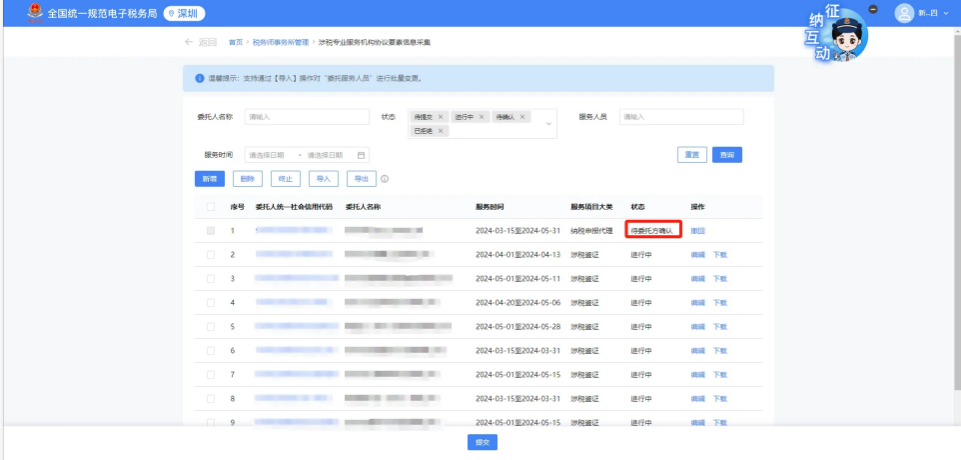Minimize the 征纳互动 floating widget
Image resolution: width=961 pixels, height=460 pixels.
pyautogui.click(x=873, y=9)
